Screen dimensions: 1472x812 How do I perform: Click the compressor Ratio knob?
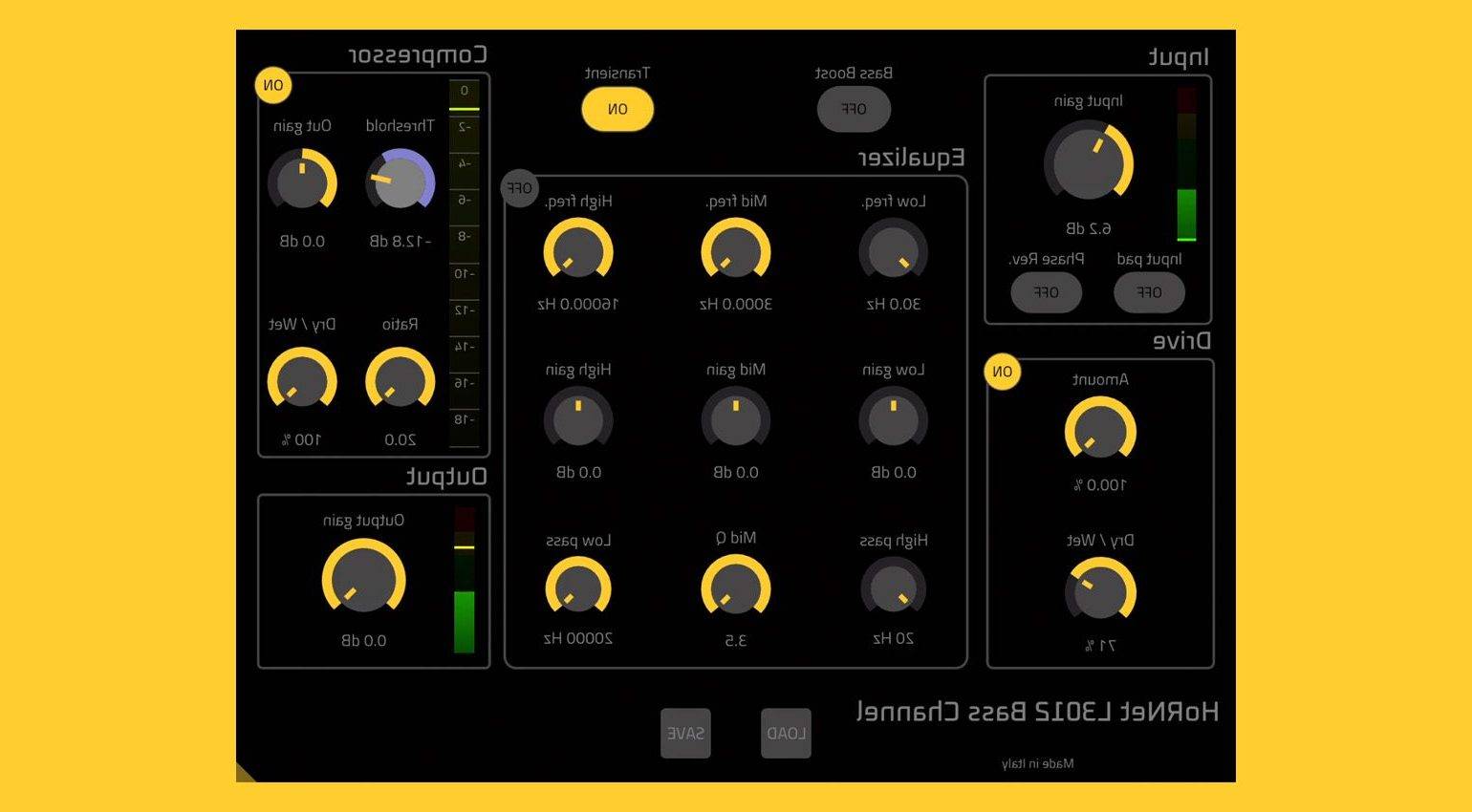click(400, 380)
